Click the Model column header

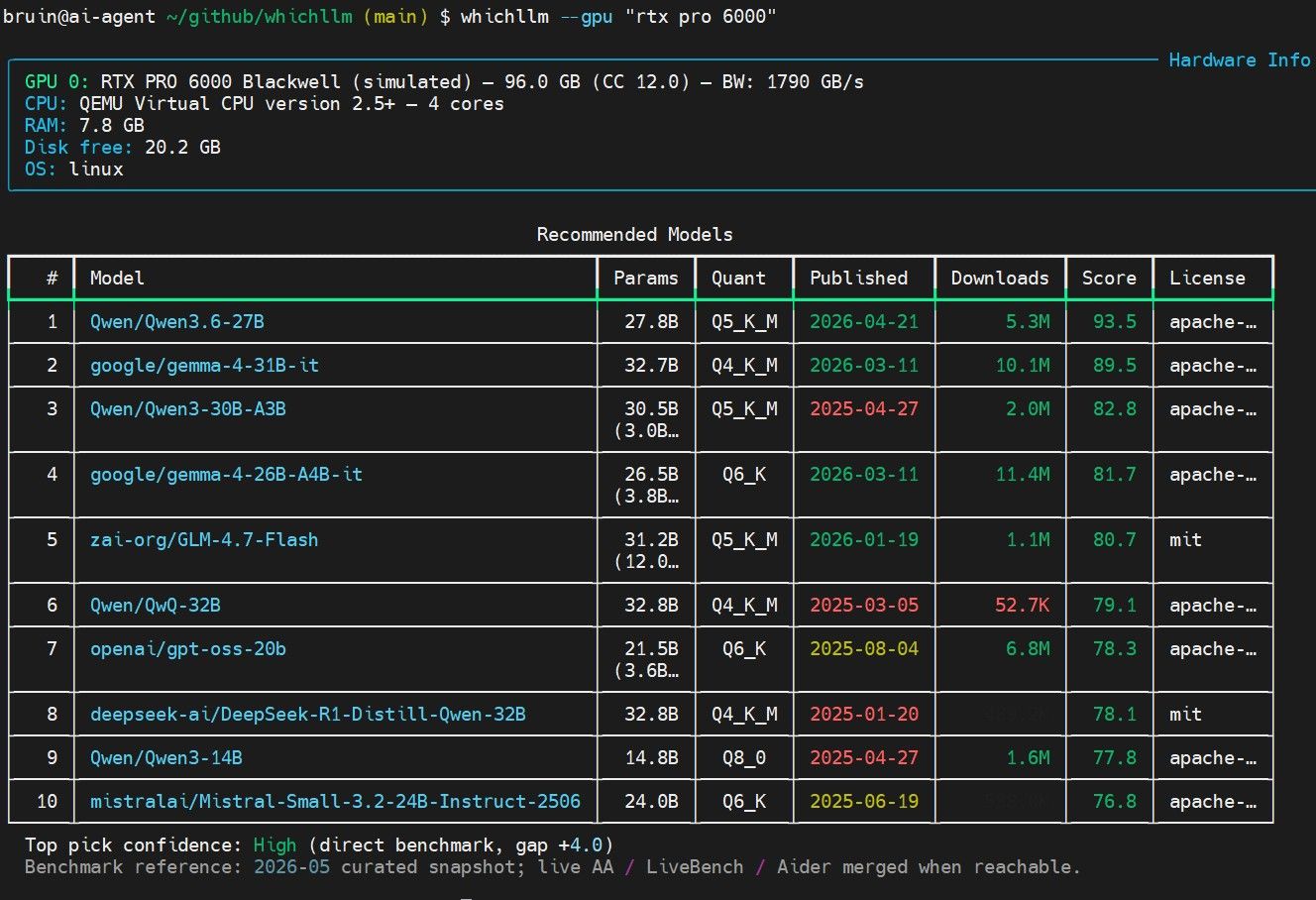point(117,279)
